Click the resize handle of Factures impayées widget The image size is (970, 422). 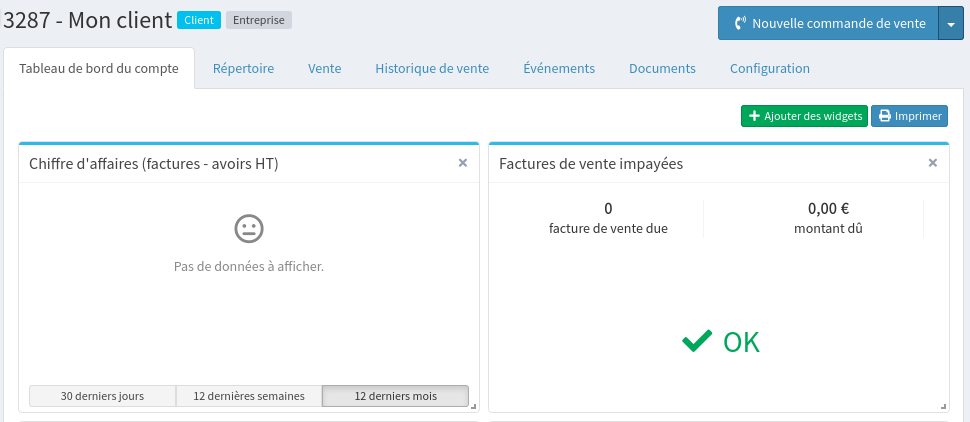(943, 405)
